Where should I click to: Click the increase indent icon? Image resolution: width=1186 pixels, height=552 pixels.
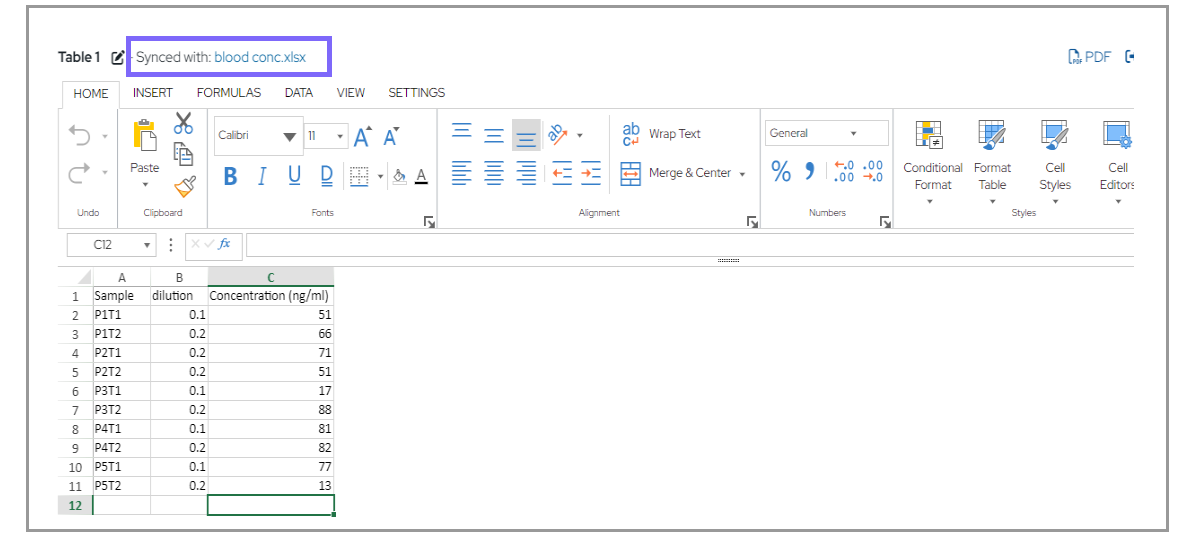click(x=591, y=173)
